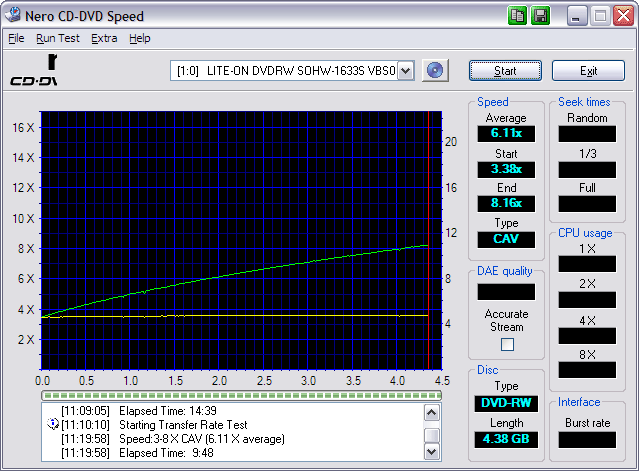639x471 pixels.
Task: Click the Average speed value 6.11x
Action: coord(506,133)
